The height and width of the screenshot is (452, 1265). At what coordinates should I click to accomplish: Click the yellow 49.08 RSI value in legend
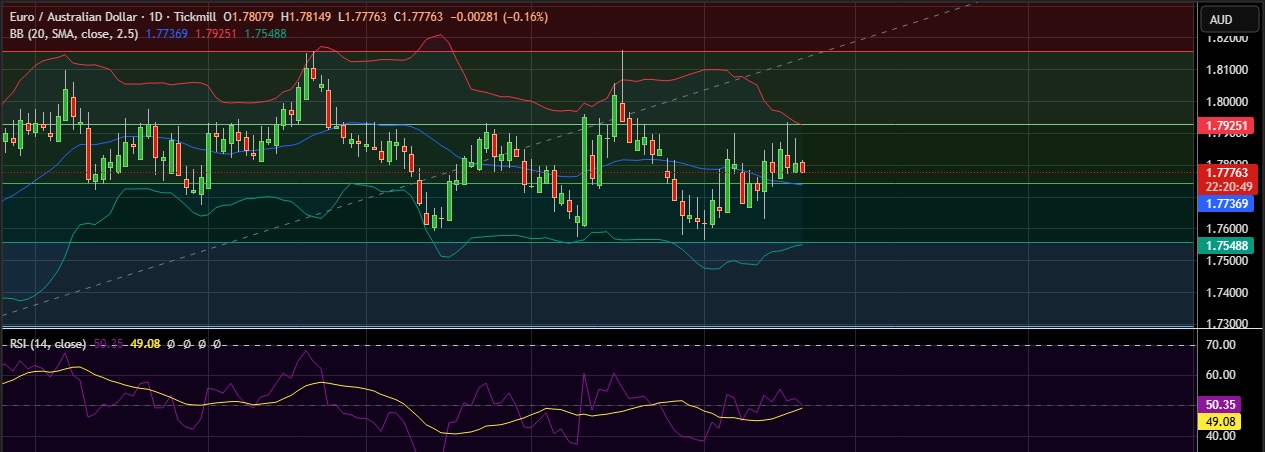point(145,343)
